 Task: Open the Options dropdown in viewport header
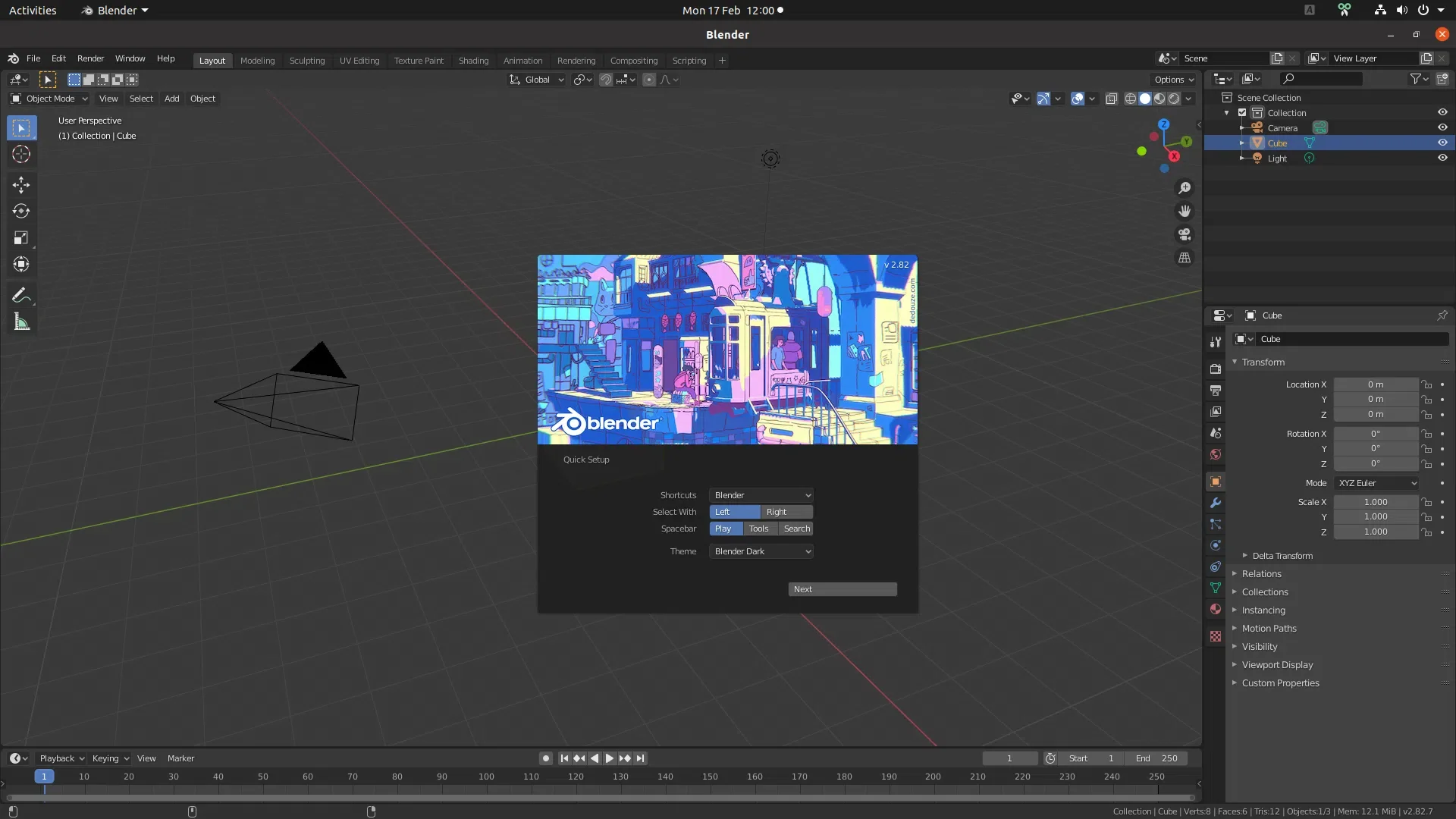coord(1174,80)
